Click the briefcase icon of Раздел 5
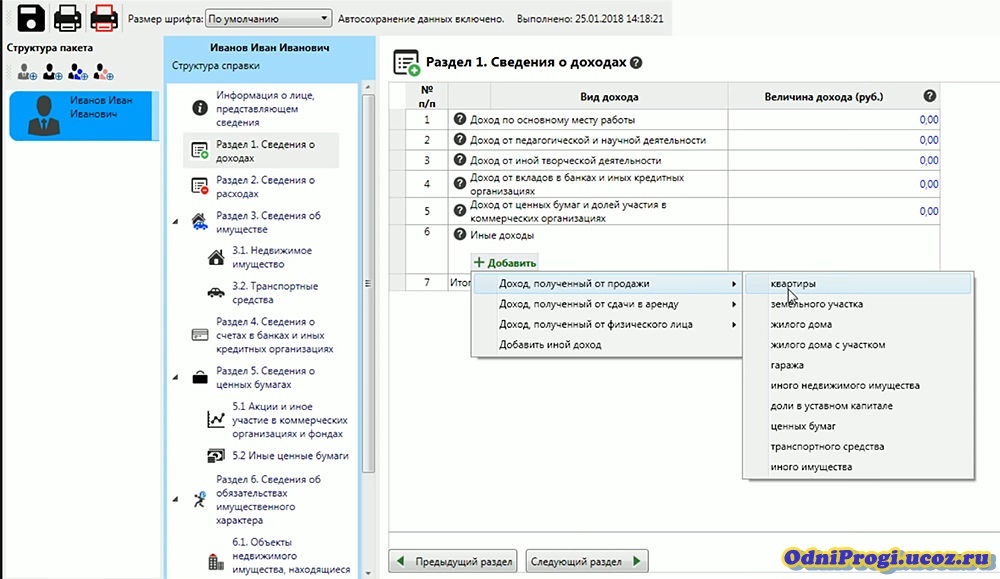This screenshot has height=579, width=1000. 200,377
